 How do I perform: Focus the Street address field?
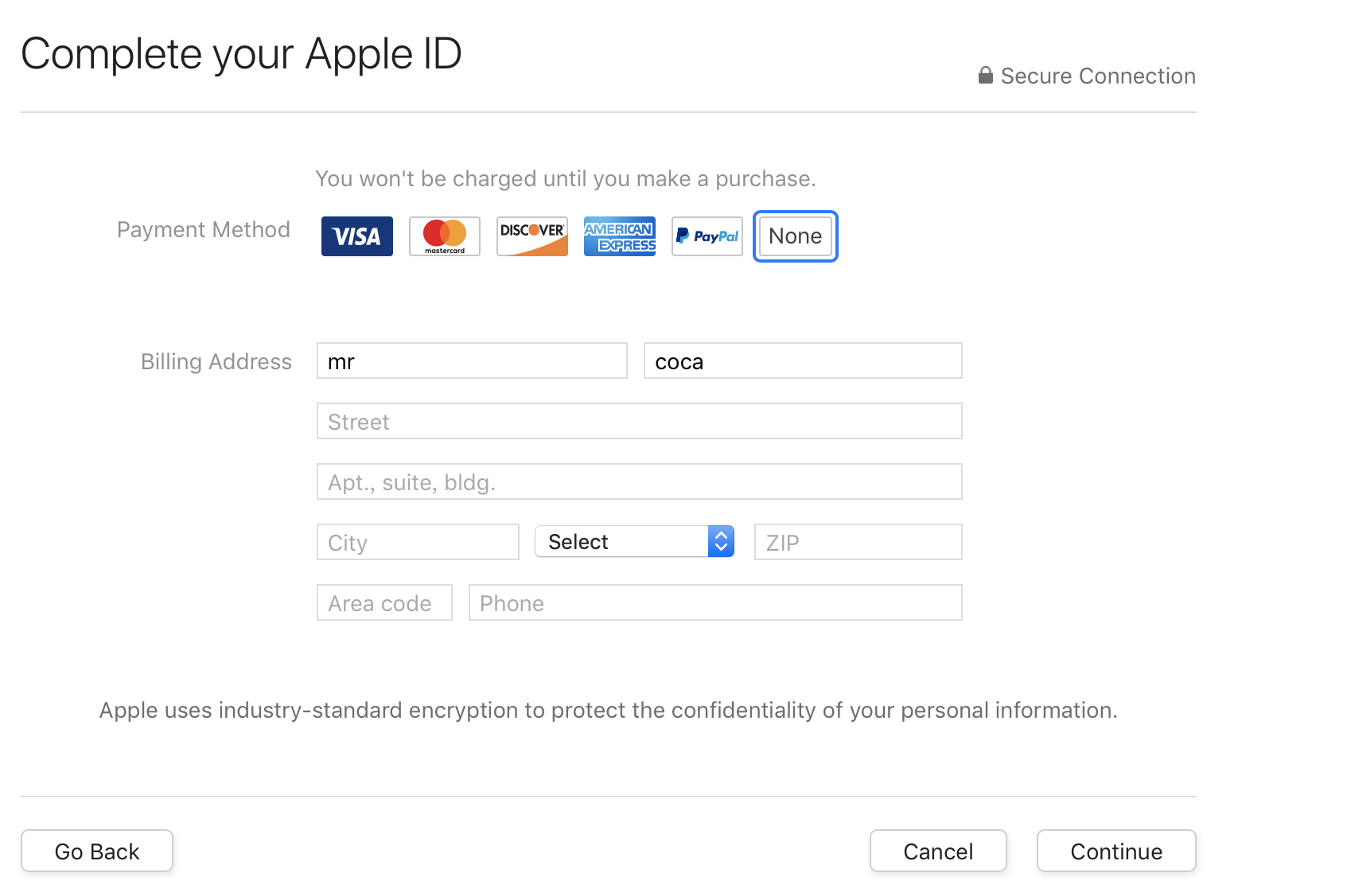pos(639,422)
